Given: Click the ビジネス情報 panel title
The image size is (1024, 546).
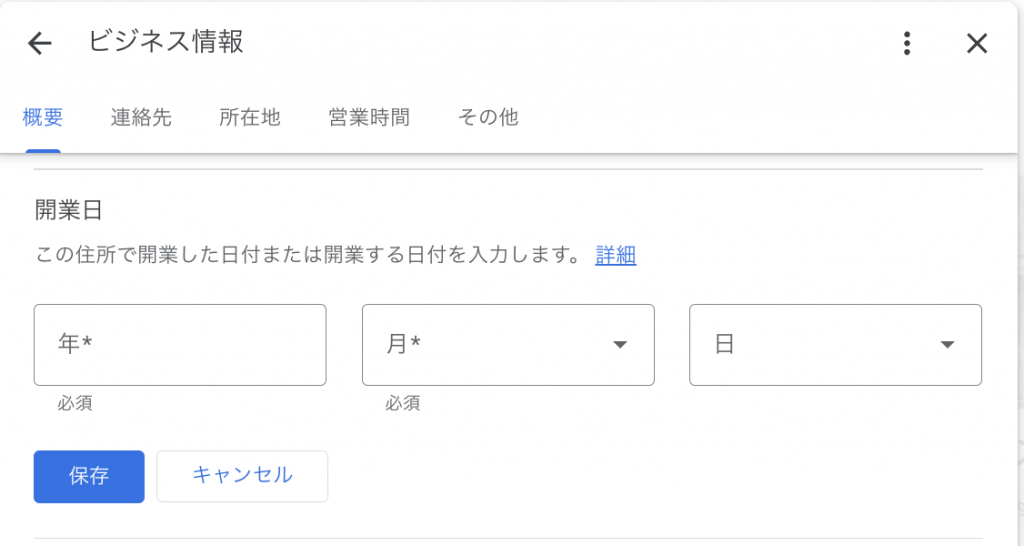Looking at the screenshot, I should [166, 41].
